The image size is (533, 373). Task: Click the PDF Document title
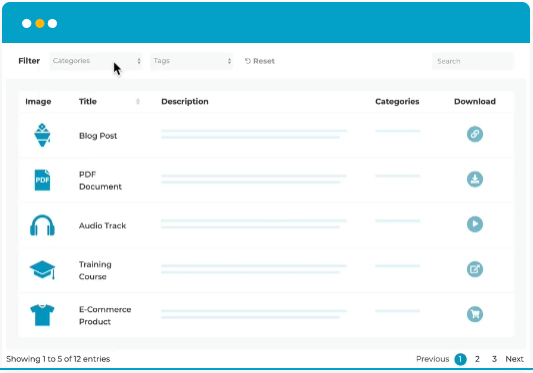coord(100,180)
